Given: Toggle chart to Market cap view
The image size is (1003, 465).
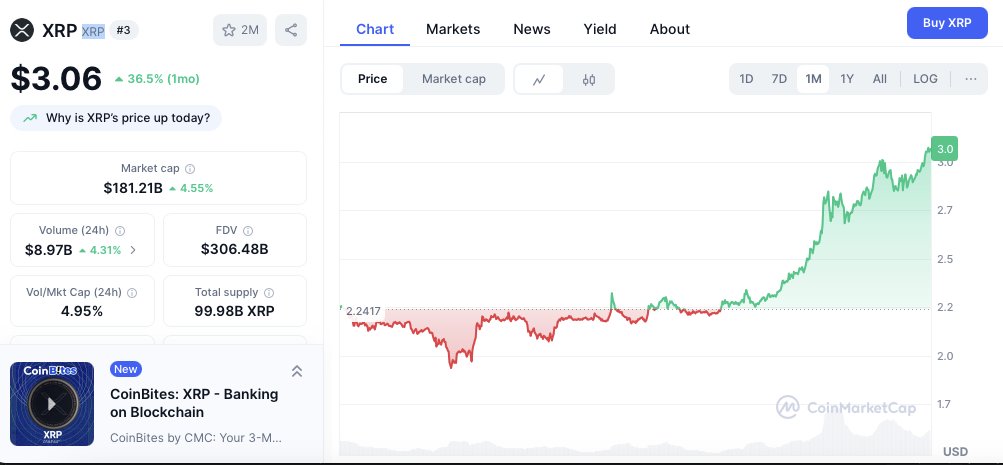Looking at the screenshot, I should [x=454, y=79].
